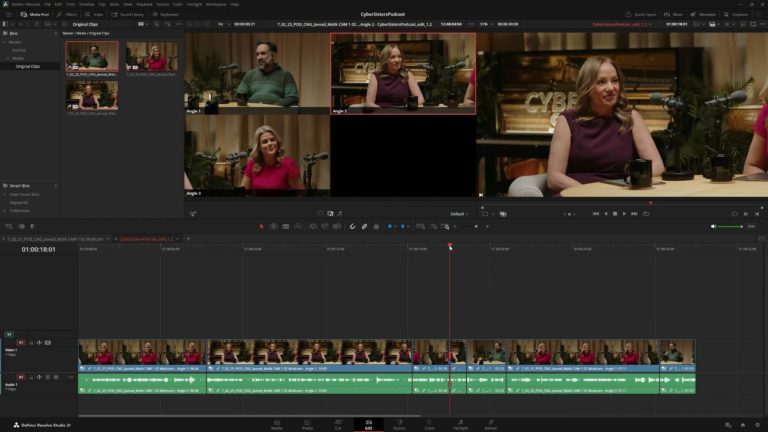
Task: Select Angle 1 in the multicam viewer
Action: 257,73
